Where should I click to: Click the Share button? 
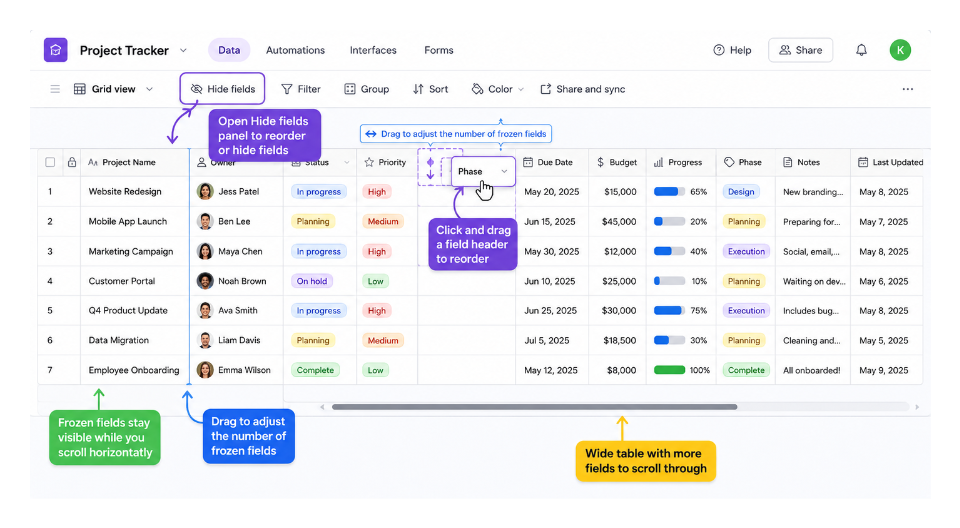coord(800,50)
